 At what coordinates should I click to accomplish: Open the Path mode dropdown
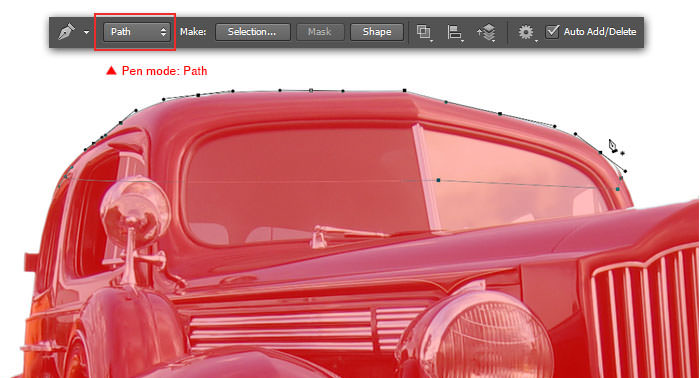point(137,32)
